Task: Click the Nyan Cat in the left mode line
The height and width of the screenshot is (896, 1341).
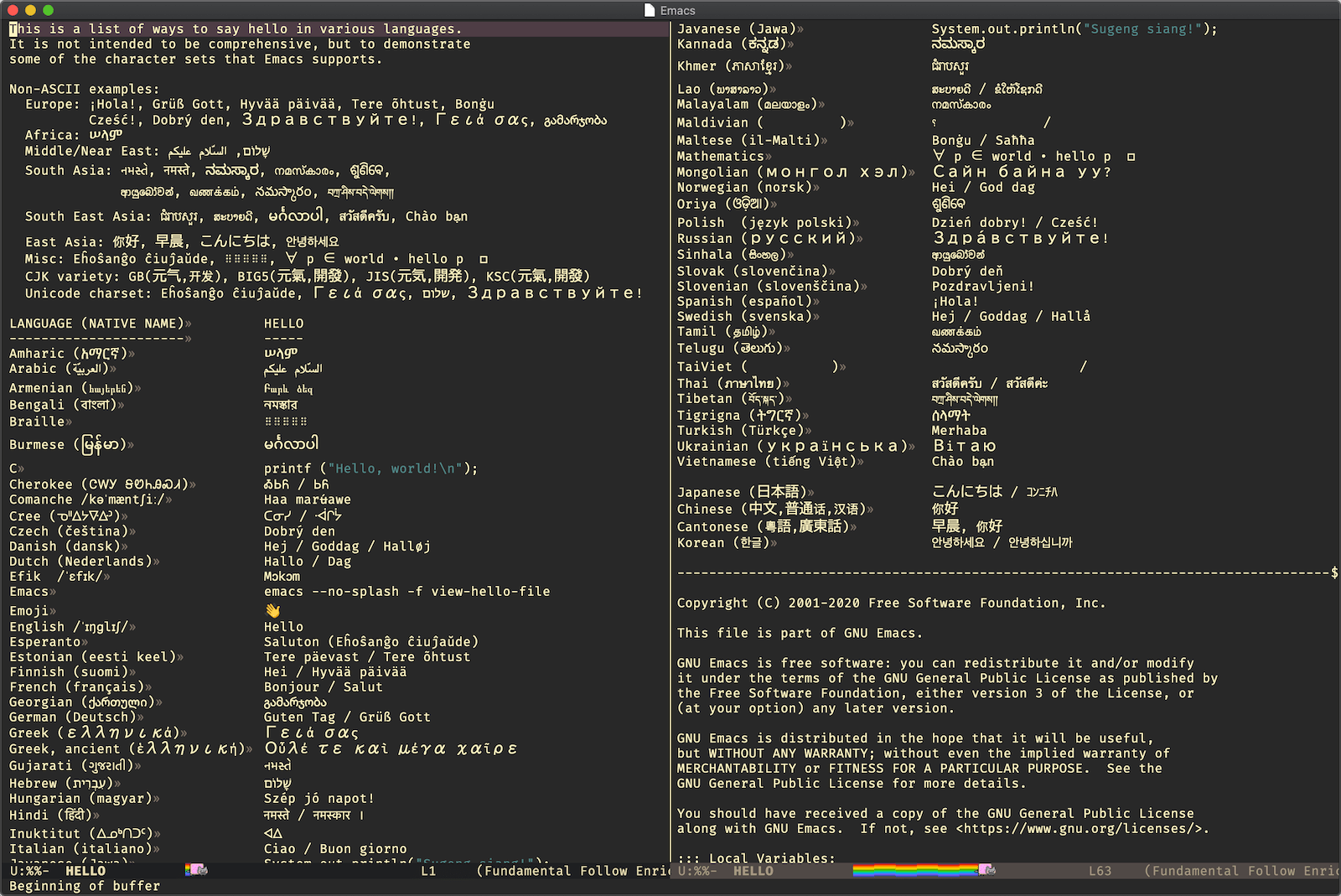Action: pos(196,870)
